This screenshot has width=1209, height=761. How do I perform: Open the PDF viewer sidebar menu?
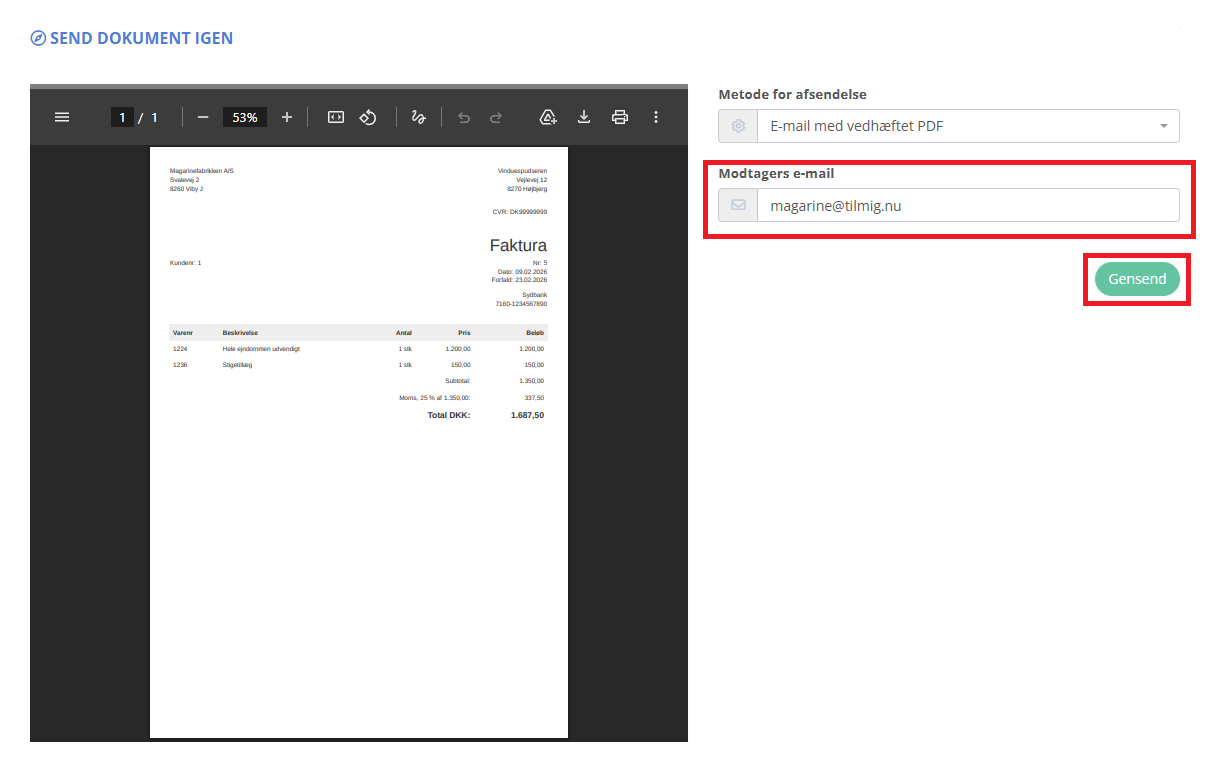coord(62,116)
